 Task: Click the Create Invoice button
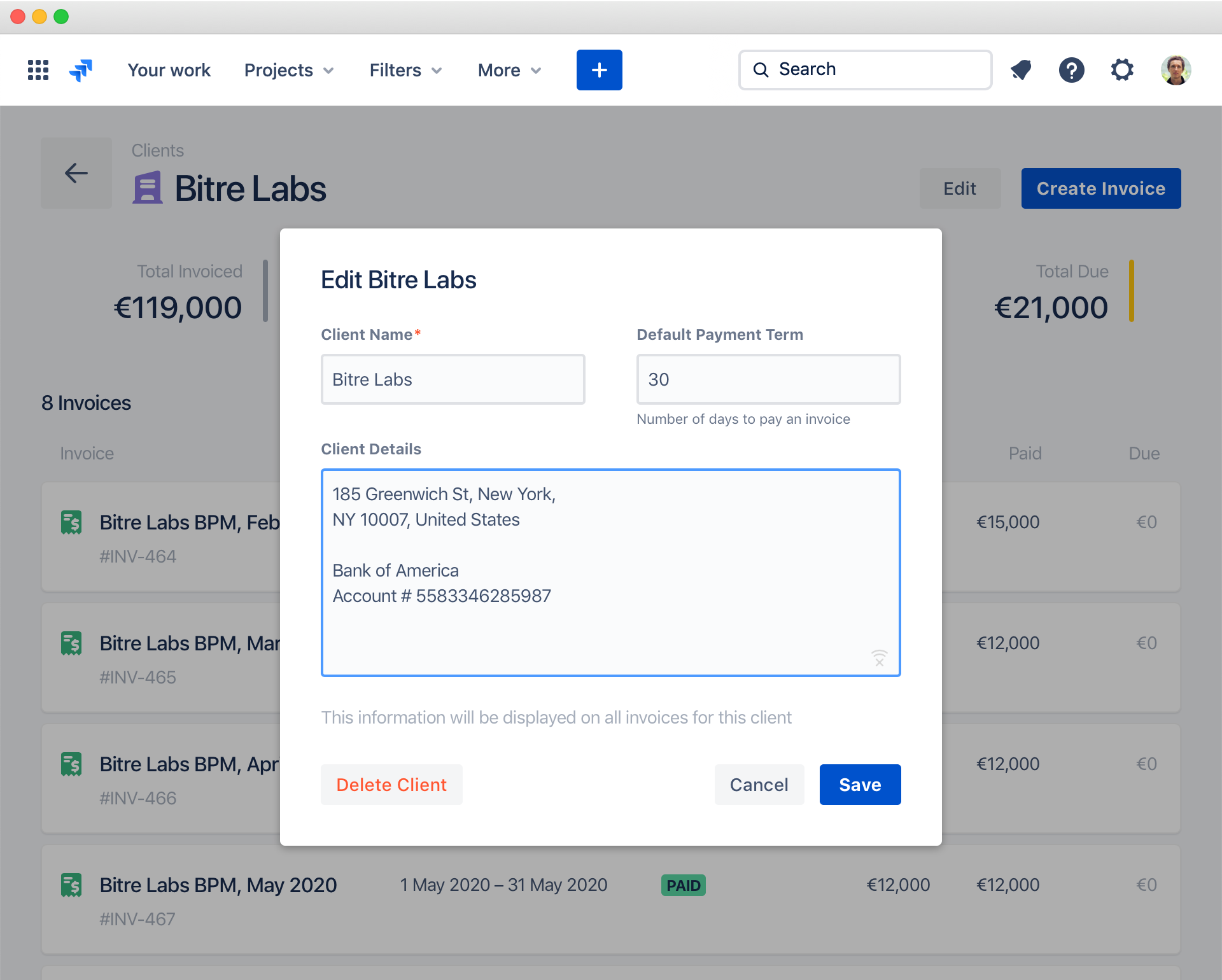[1101, 188]
